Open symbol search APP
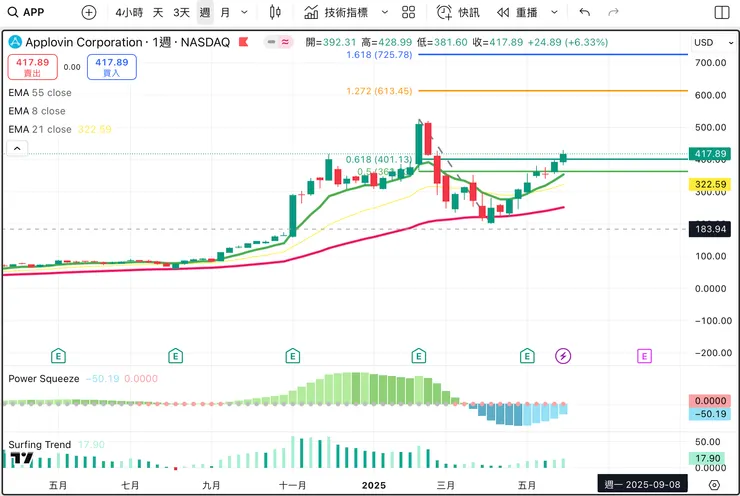This screenshot has height=496, width=740. (x=26, y=12)
